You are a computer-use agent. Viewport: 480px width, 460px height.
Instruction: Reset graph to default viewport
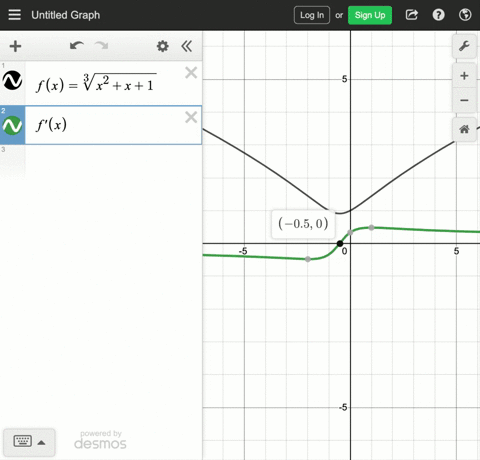[x=464, y=129]
